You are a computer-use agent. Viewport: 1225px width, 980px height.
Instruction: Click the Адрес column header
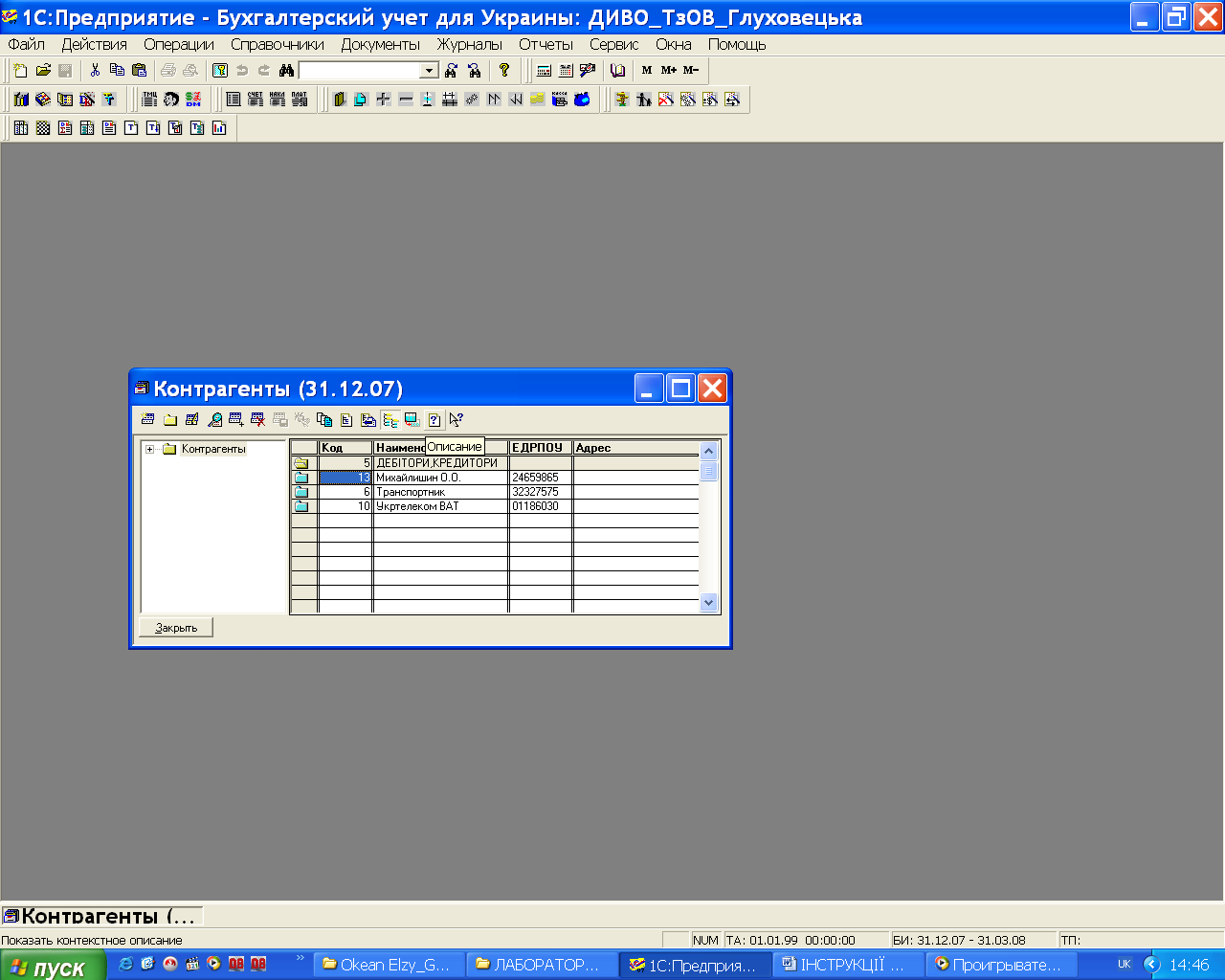coord(635,448)
